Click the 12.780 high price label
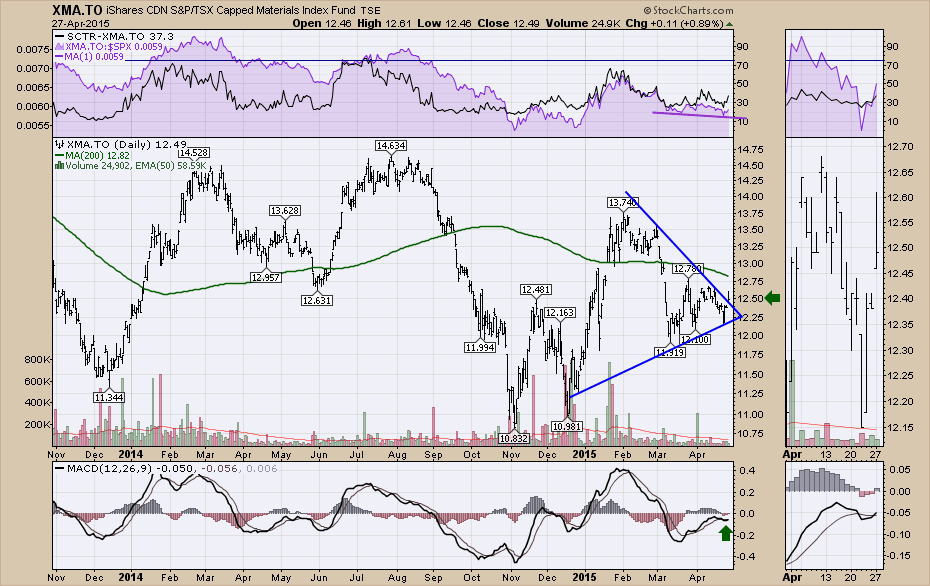The height and width of the screenshot is (586, 930). coord(687,269)
